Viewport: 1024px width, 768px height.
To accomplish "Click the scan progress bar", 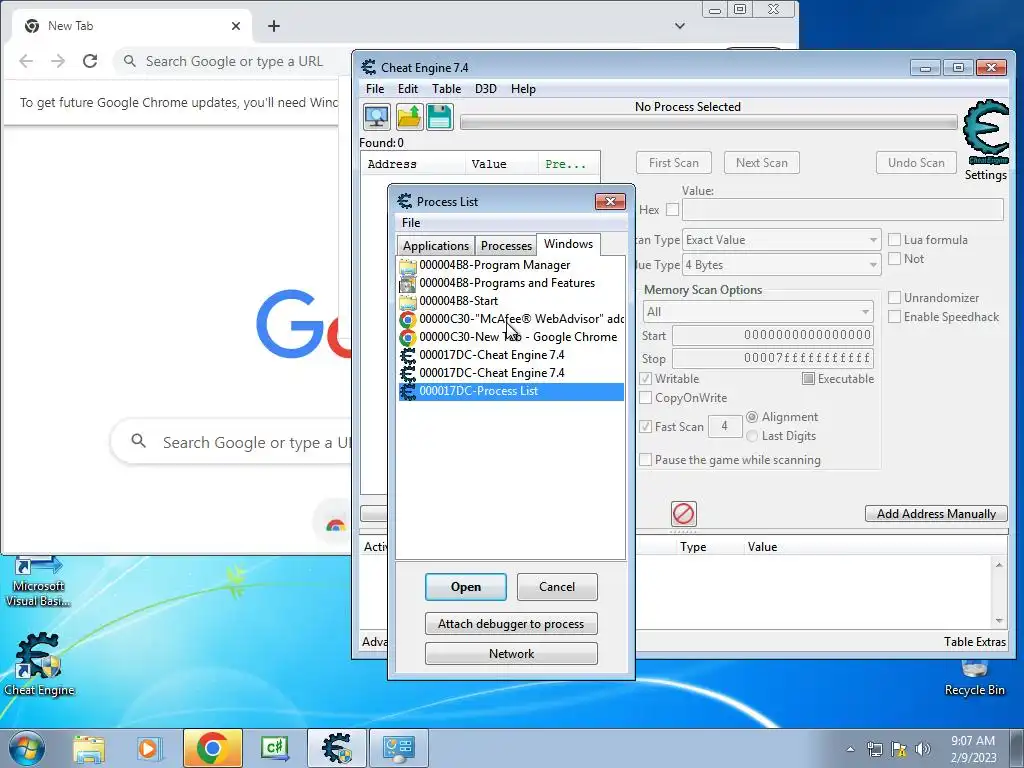I will click(x=709, y=122).
